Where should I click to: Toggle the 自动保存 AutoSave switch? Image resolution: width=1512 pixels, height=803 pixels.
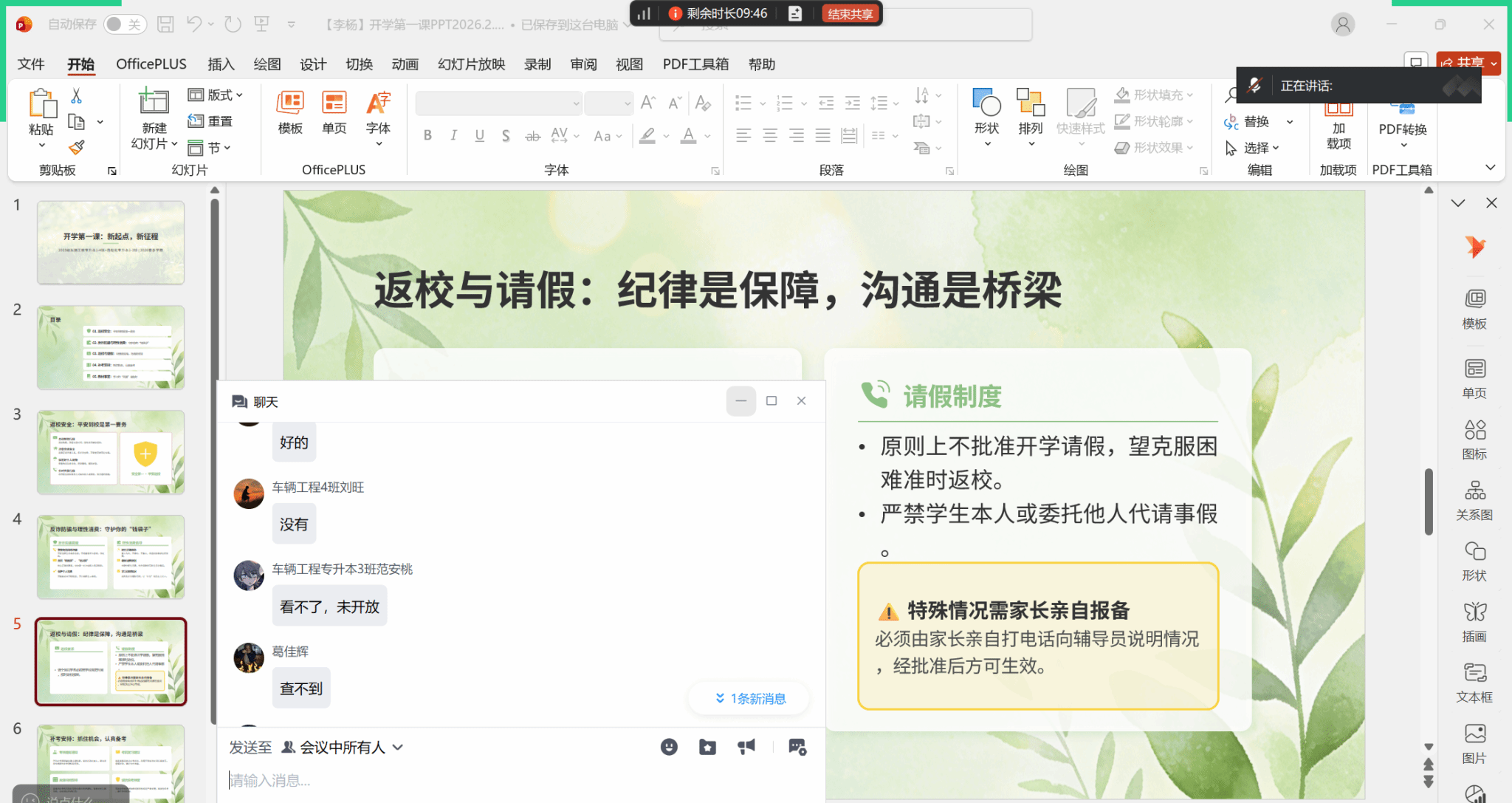pyautogui.click(x=126, y=24)
